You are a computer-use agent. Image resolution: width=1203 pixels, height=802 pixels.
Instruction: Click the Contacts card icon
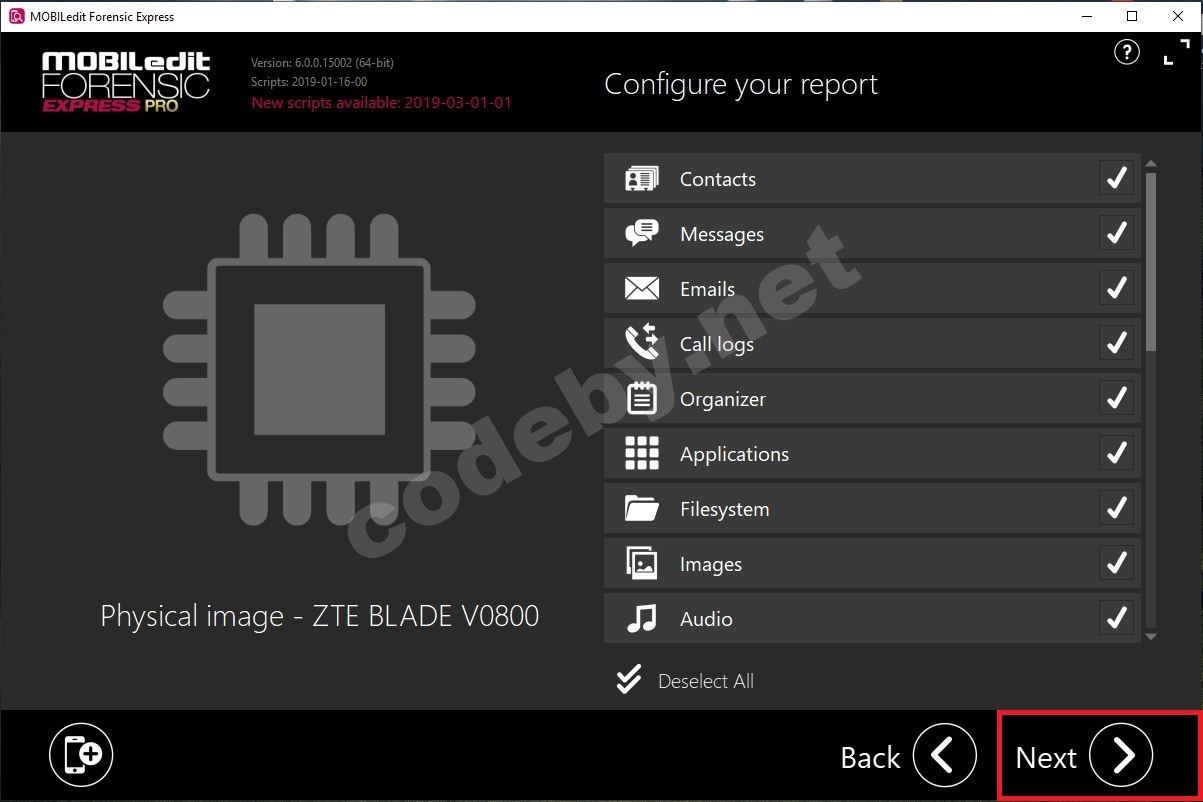[641, 180]
